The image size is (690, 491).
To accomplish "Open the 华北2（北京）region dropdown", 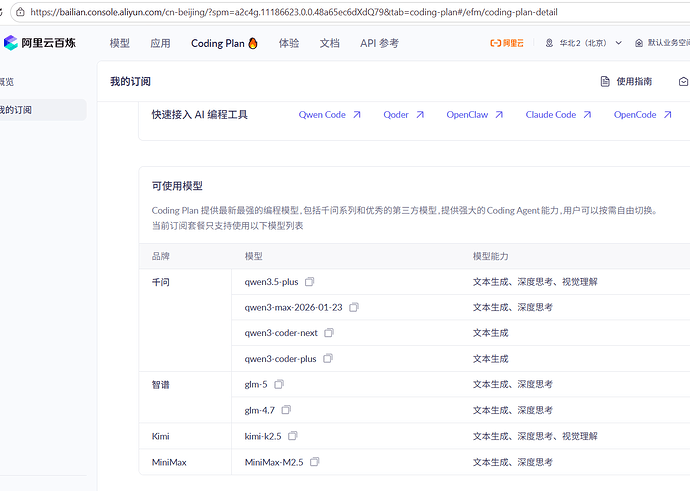I will tap(584, 43).
